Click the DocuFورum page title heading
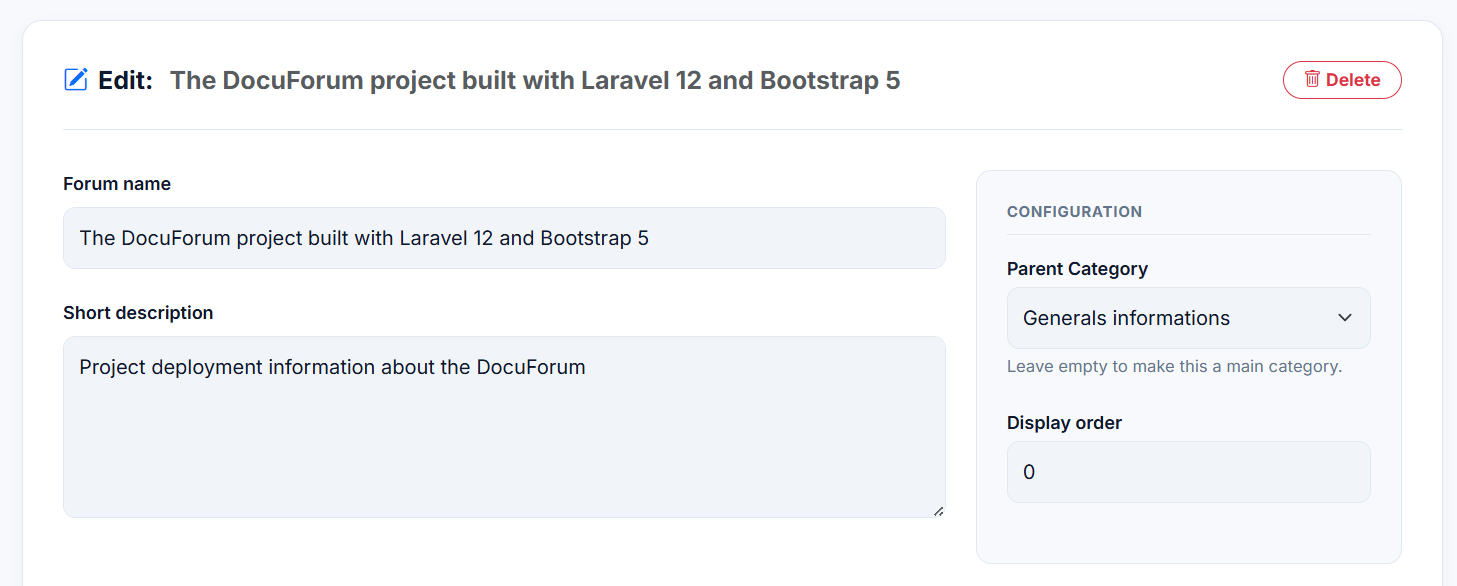 tap(535, 80)
